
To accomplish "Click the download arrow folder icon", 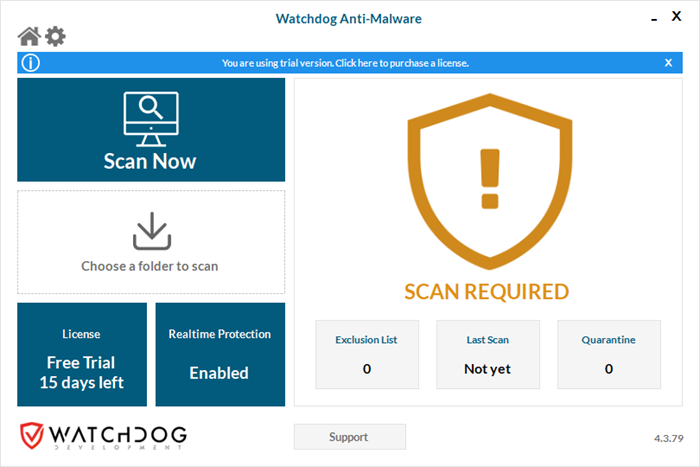I will pyautogui.click(x=152, y=231).
